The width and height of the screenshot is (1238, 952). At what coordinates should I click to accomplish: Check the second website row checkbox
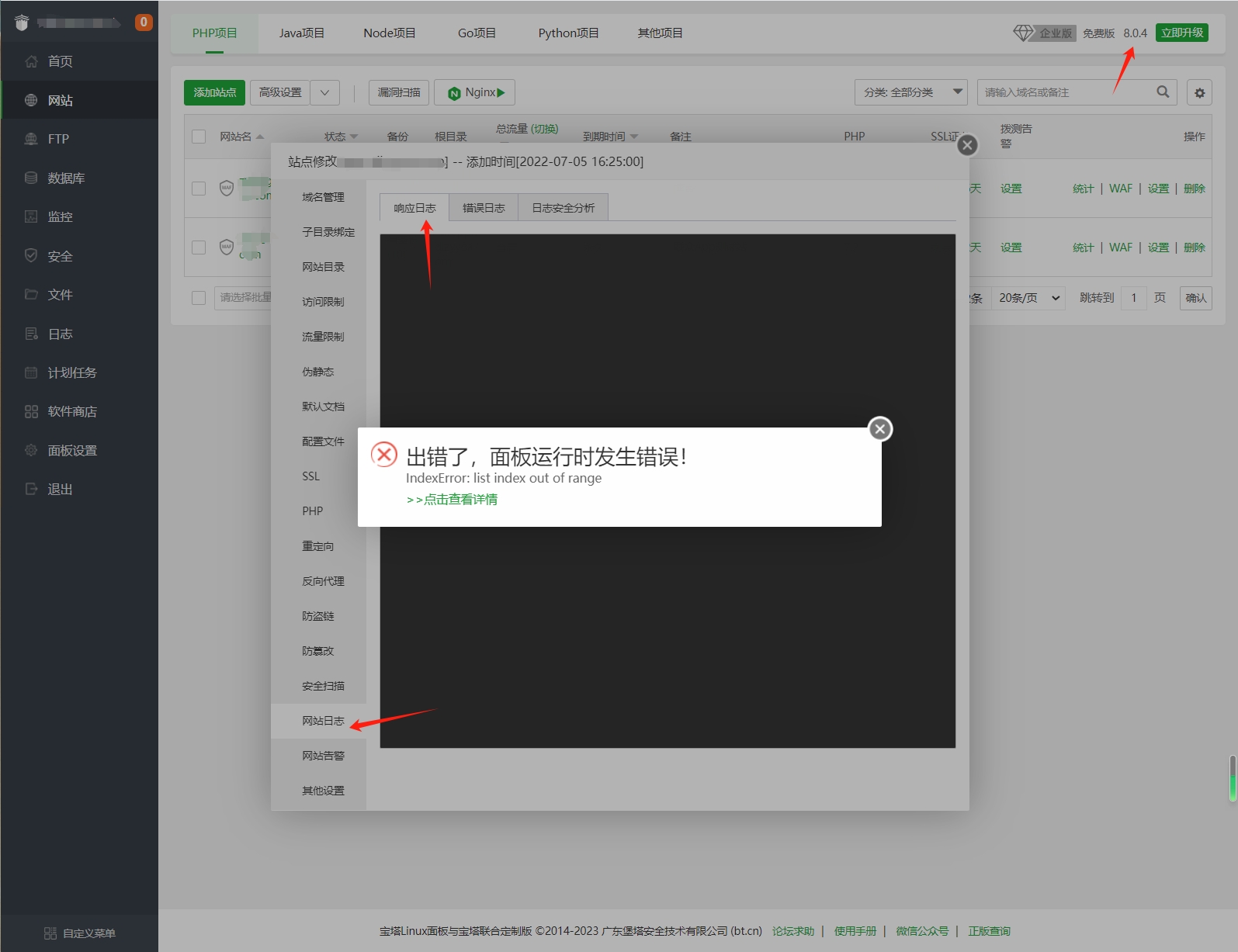pyautogui.click(x=199, y=247)
